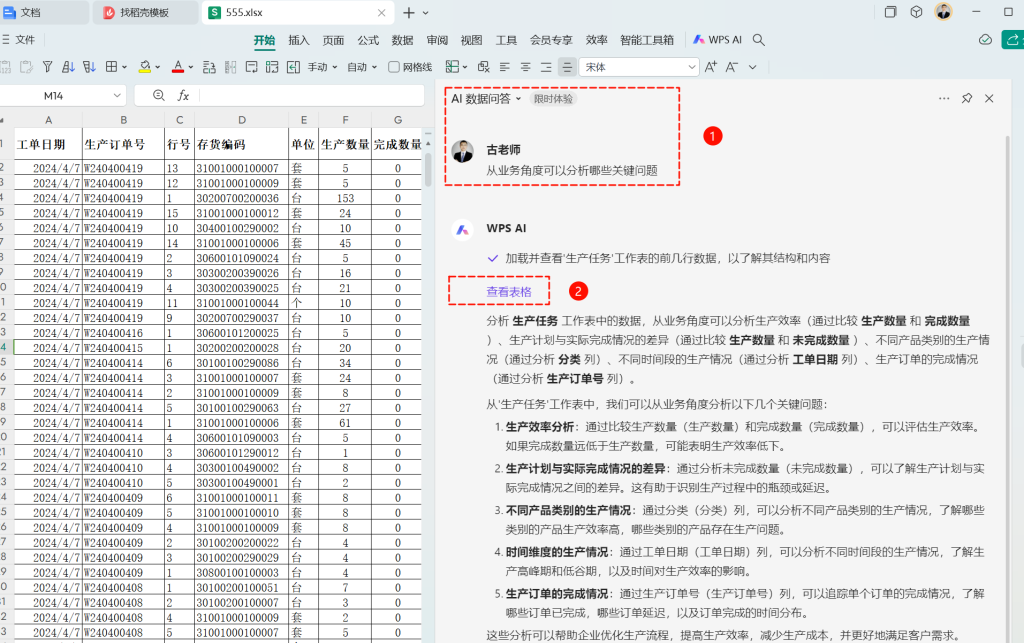Switch to the 公式 tab
Viewport: 1024px width, 643px height.
tap(368, 40)
